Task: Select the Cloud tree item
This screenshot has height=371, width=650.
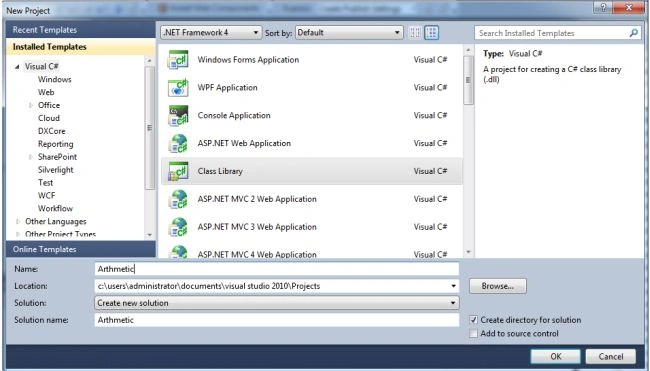Action: (49, 118)
